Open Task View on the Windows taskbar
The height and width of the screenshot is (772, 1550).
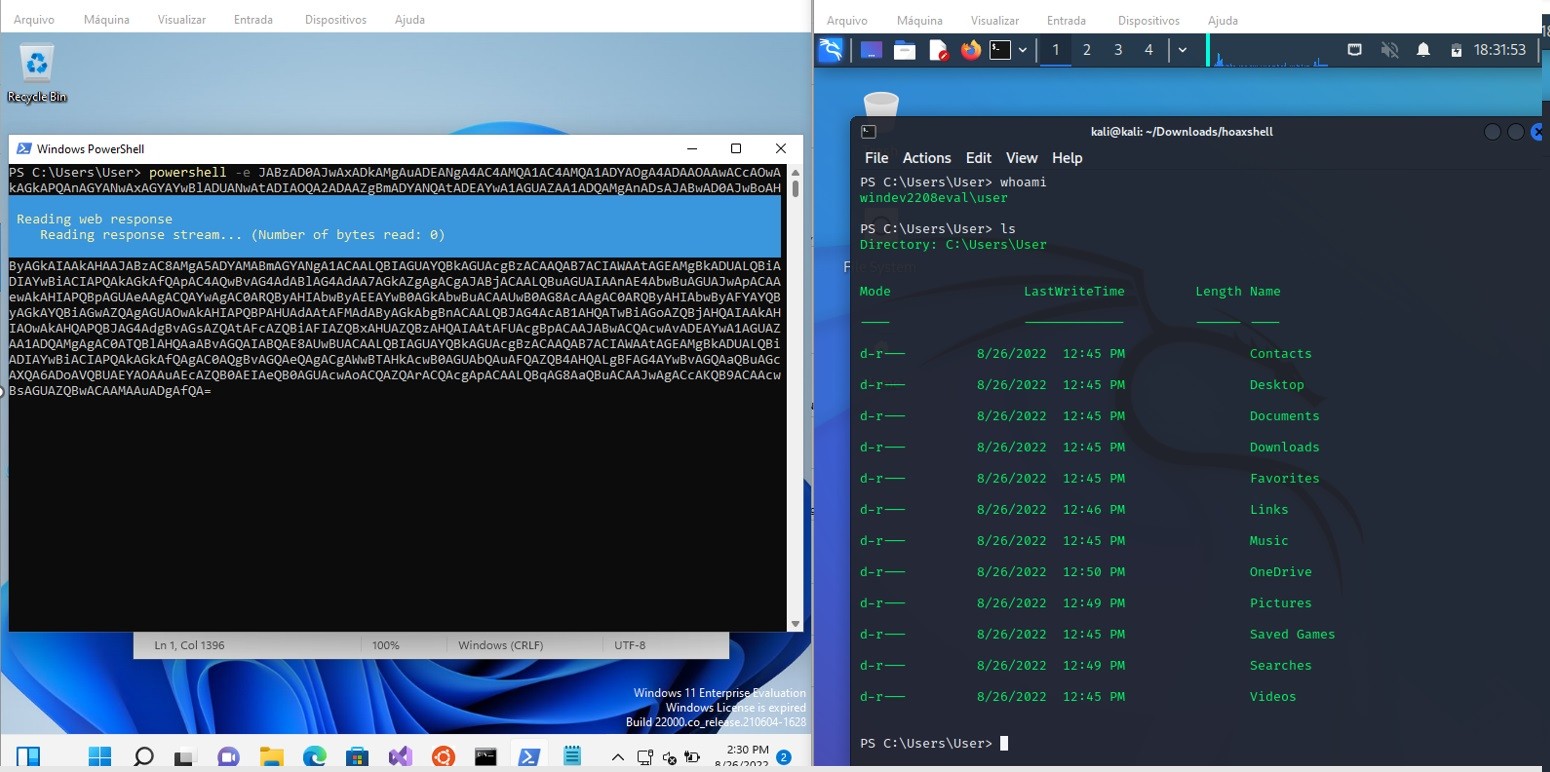(x=185, y=757)
